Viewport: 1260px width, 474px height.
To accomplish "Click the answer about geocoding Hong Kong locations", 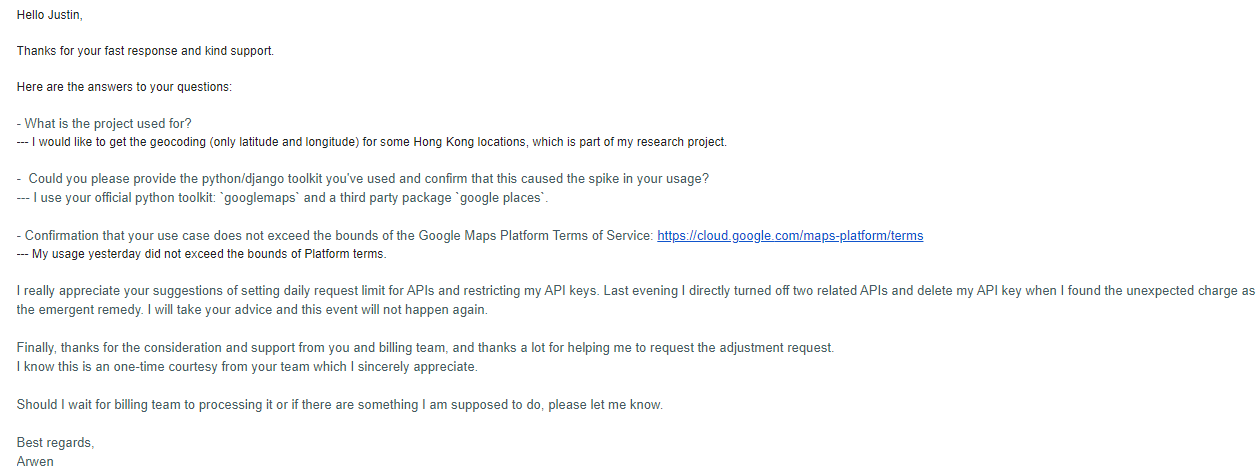I will tap(372, 142).
